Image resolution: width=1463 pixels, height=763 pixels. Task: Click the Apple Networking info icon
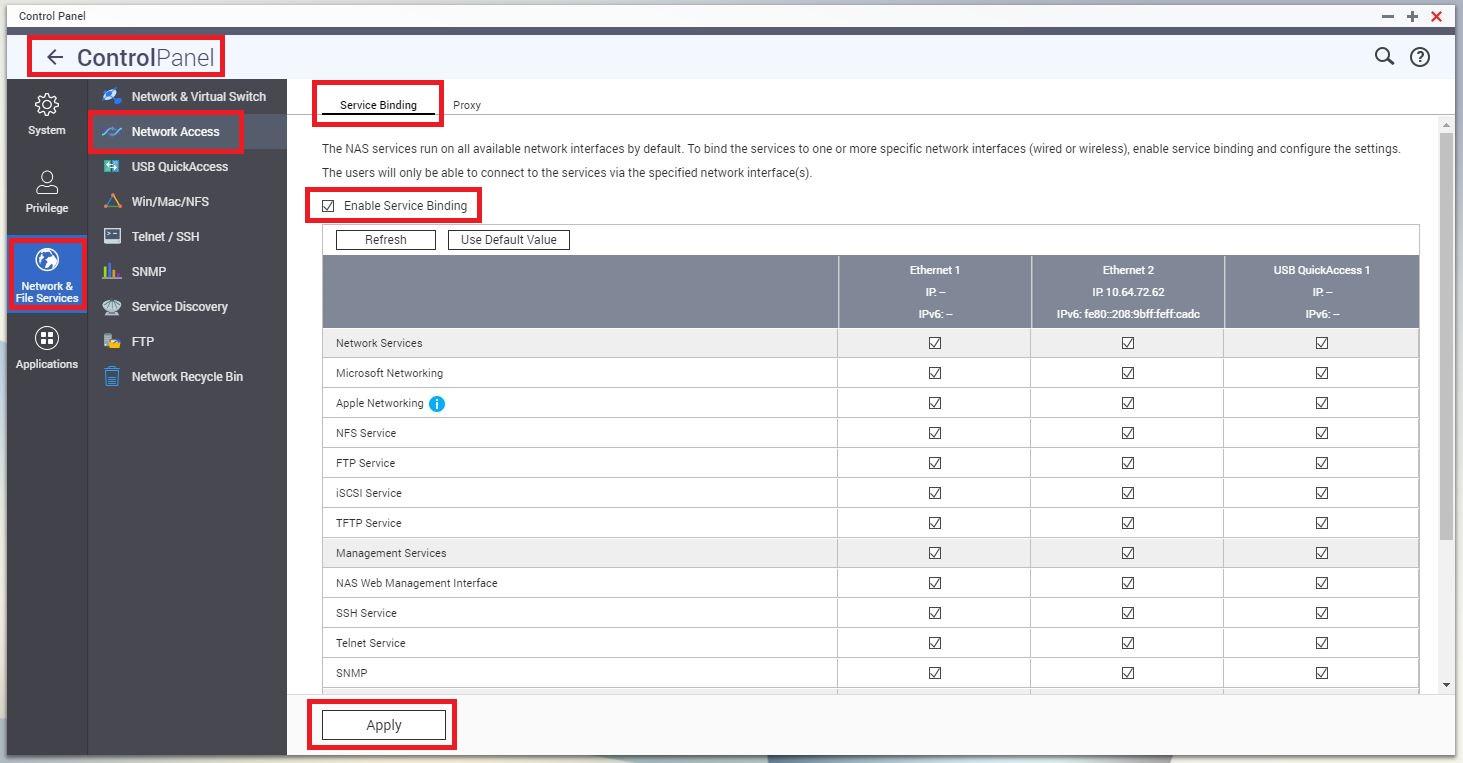[x=437, y=404]
